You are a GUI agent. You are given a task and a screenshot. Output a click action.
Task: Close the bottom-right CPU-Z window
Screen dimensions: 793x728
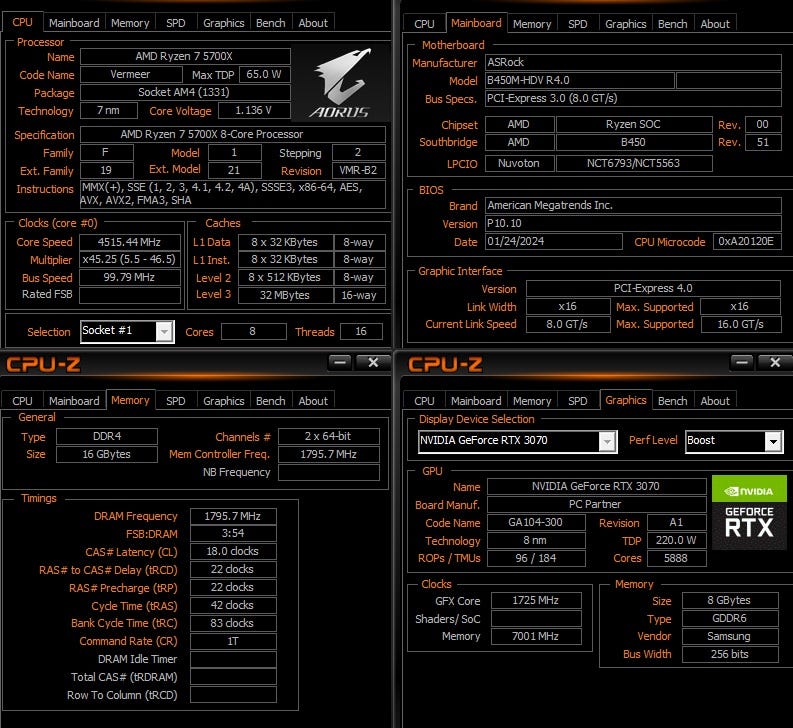coord(775,362)
